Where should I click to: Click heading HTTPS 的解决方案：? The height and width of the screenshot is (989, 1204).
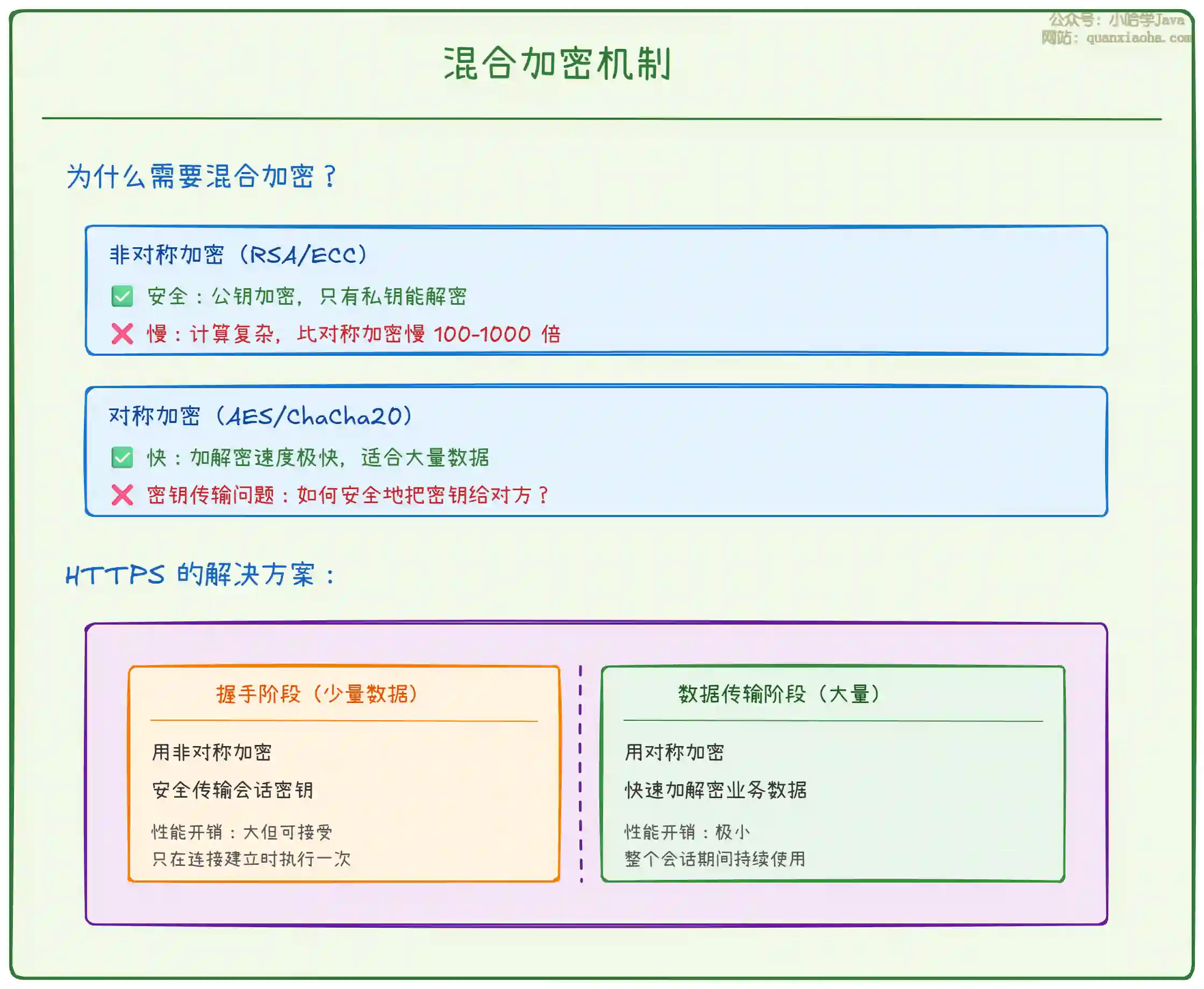(200, 575)
